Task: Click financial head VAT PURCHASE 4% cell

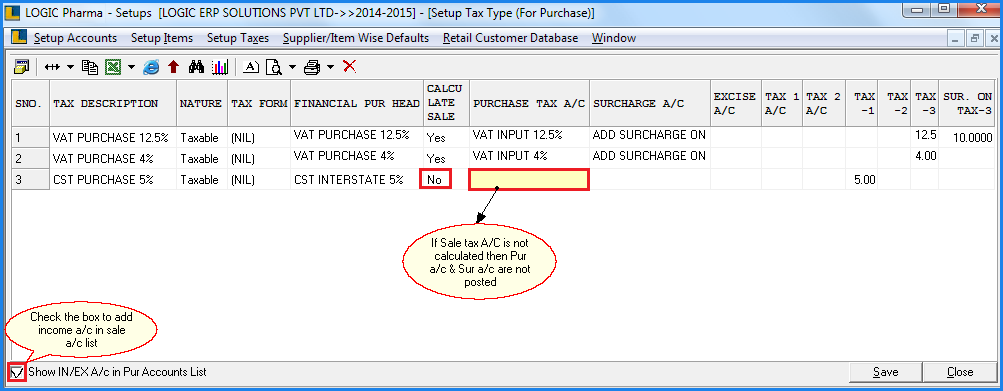Action: coord(356,159)
